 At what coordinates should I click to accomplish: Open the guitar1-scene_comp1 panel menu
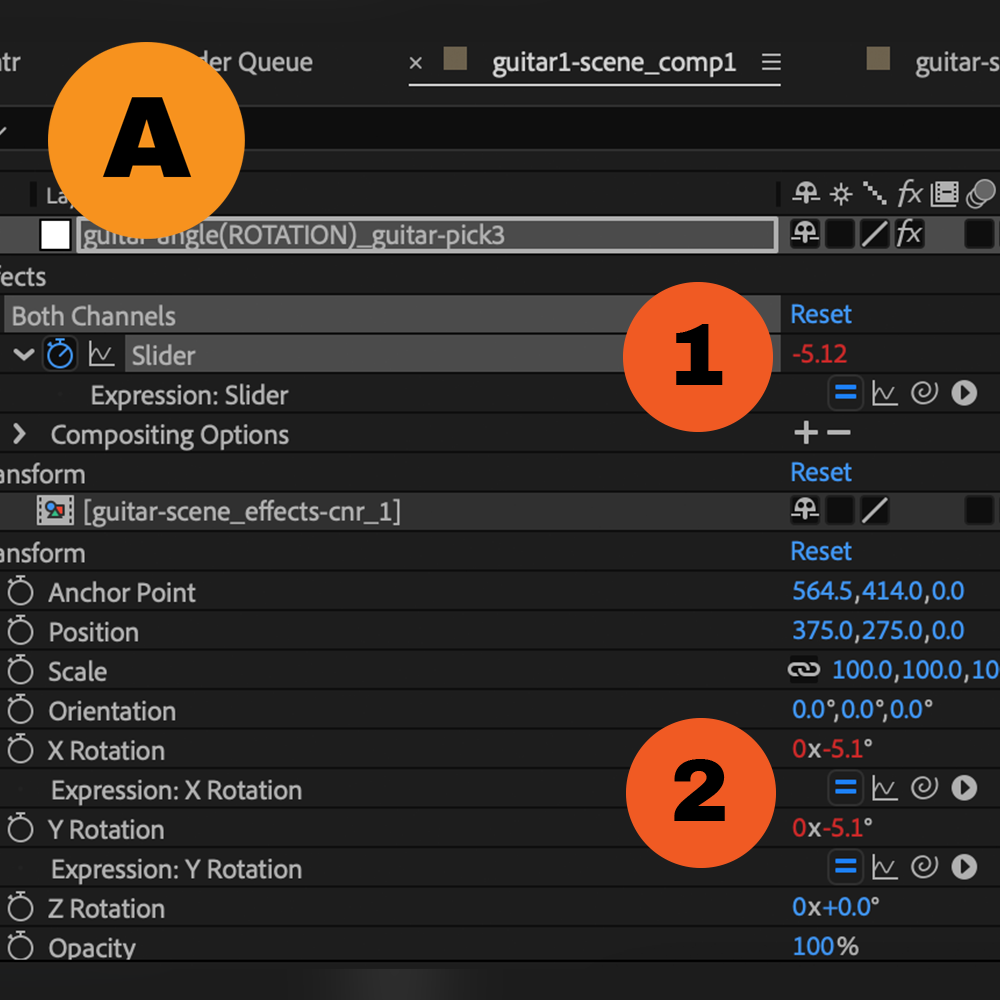[x=771, y=62]
